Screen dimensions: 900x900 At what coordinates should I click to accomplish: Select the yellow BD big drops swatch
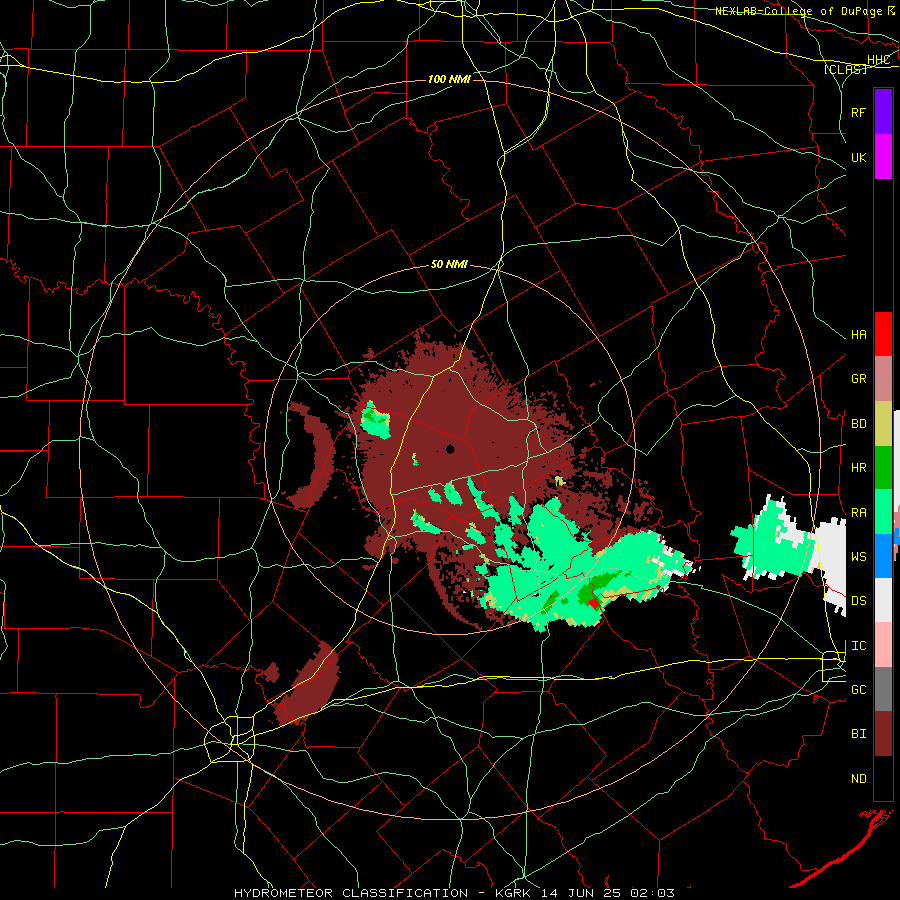pos(883,424)
